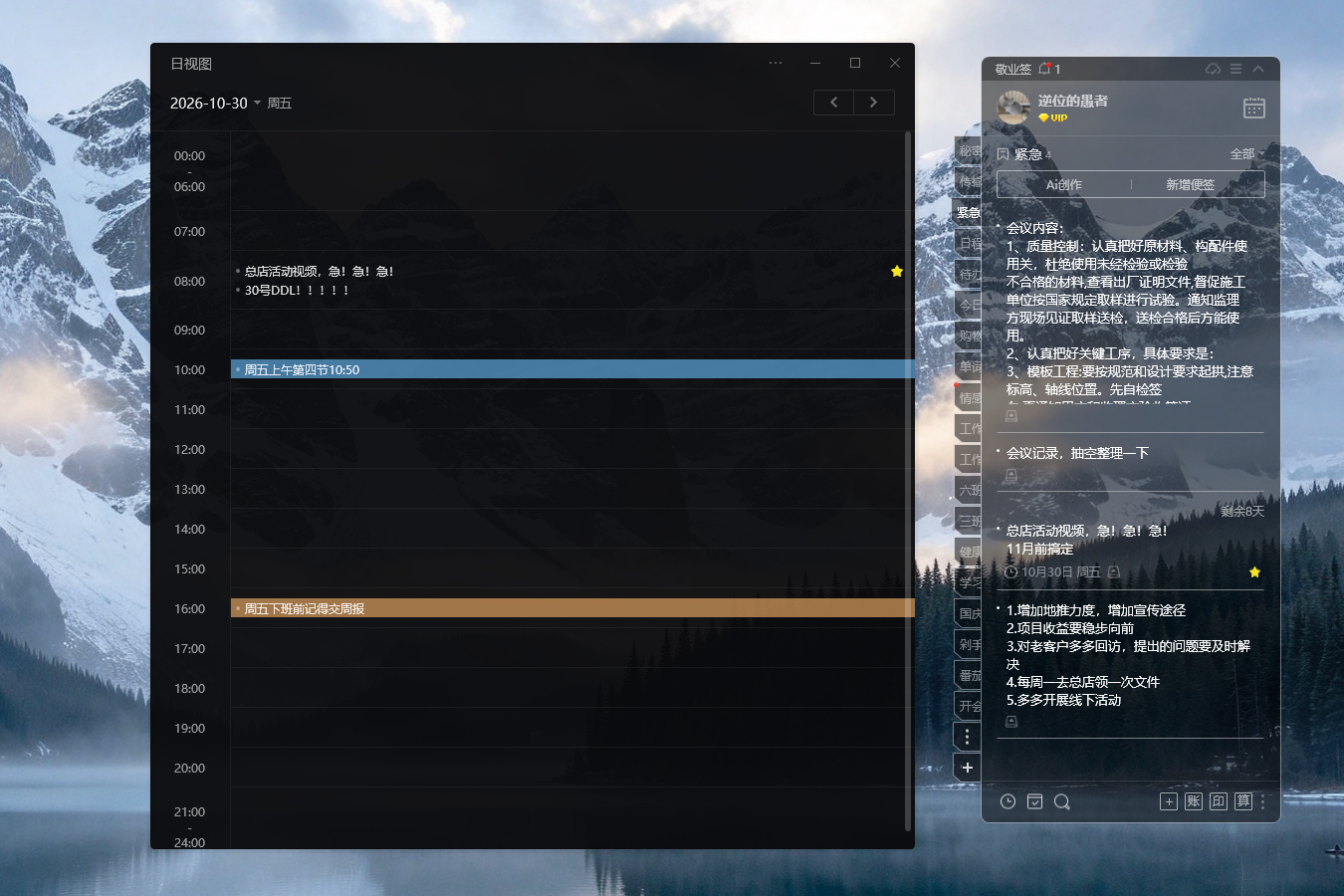This screenshot has height=896, width=1344.
Task: Click the user avatar thumbnail
Action: (x=1013, y=108)
